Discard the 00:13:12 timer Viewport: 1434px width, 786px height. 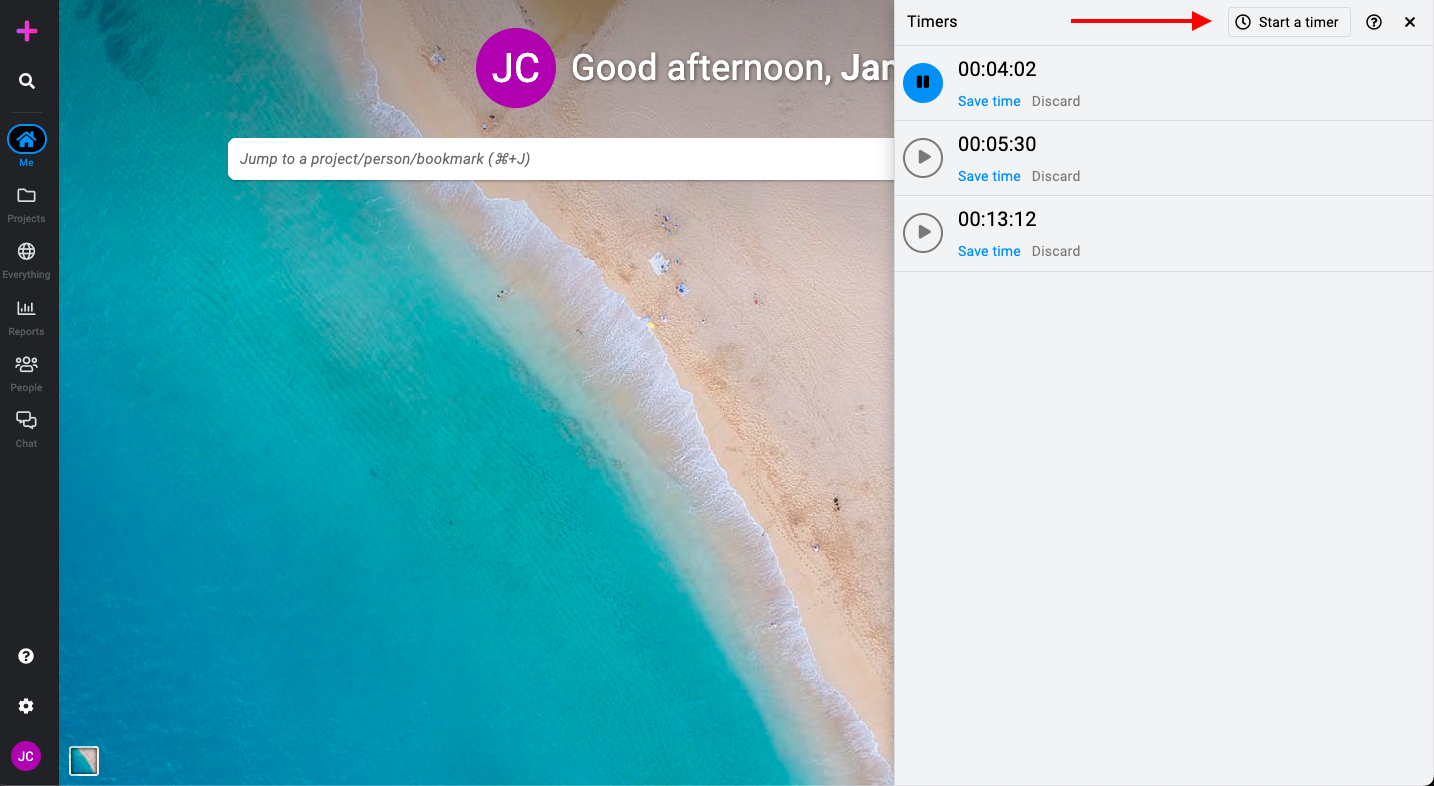pyautogui.click(x=1056, y=251)
